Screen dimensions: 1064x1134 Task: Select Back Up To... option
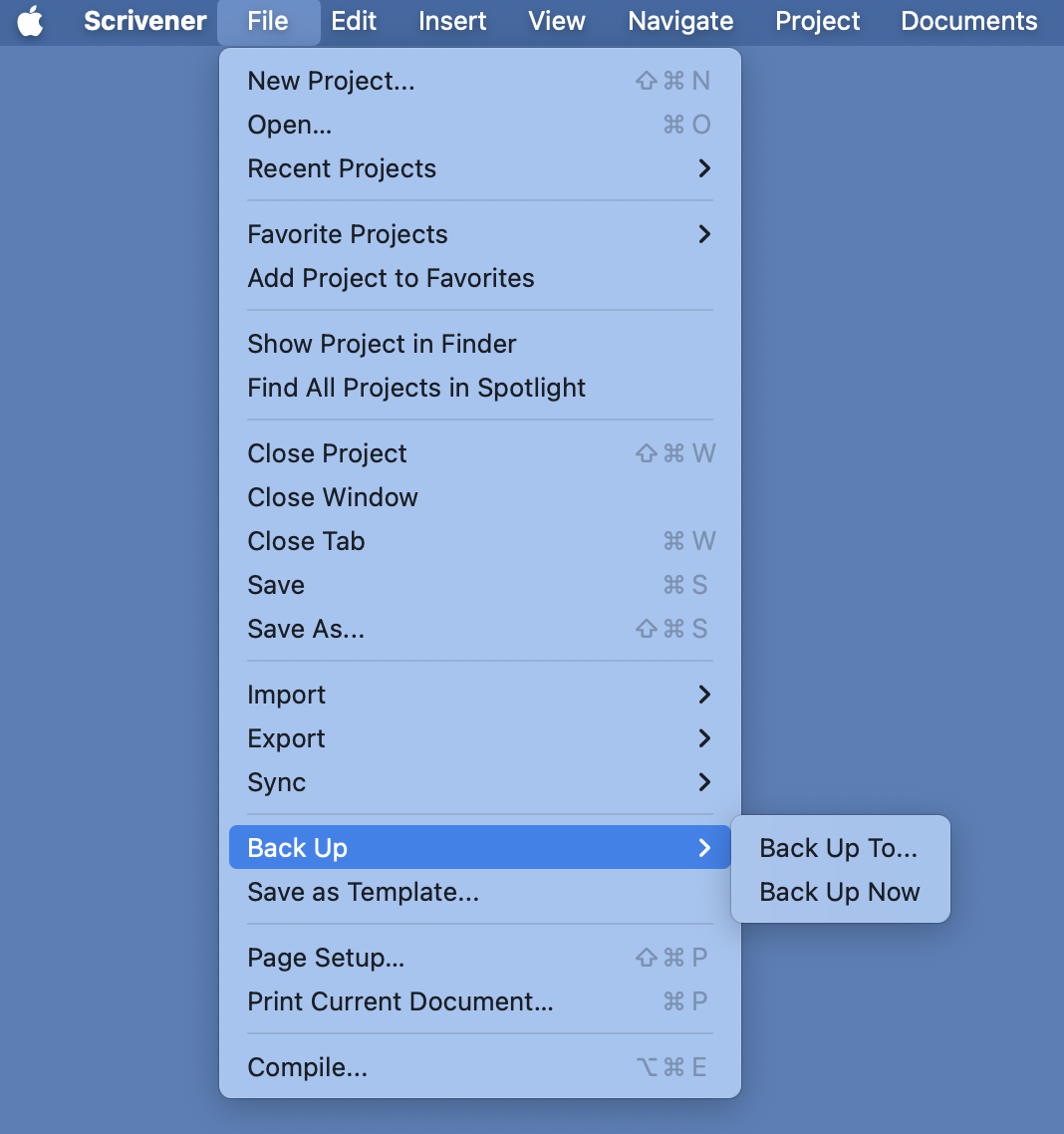pos(840,848)
